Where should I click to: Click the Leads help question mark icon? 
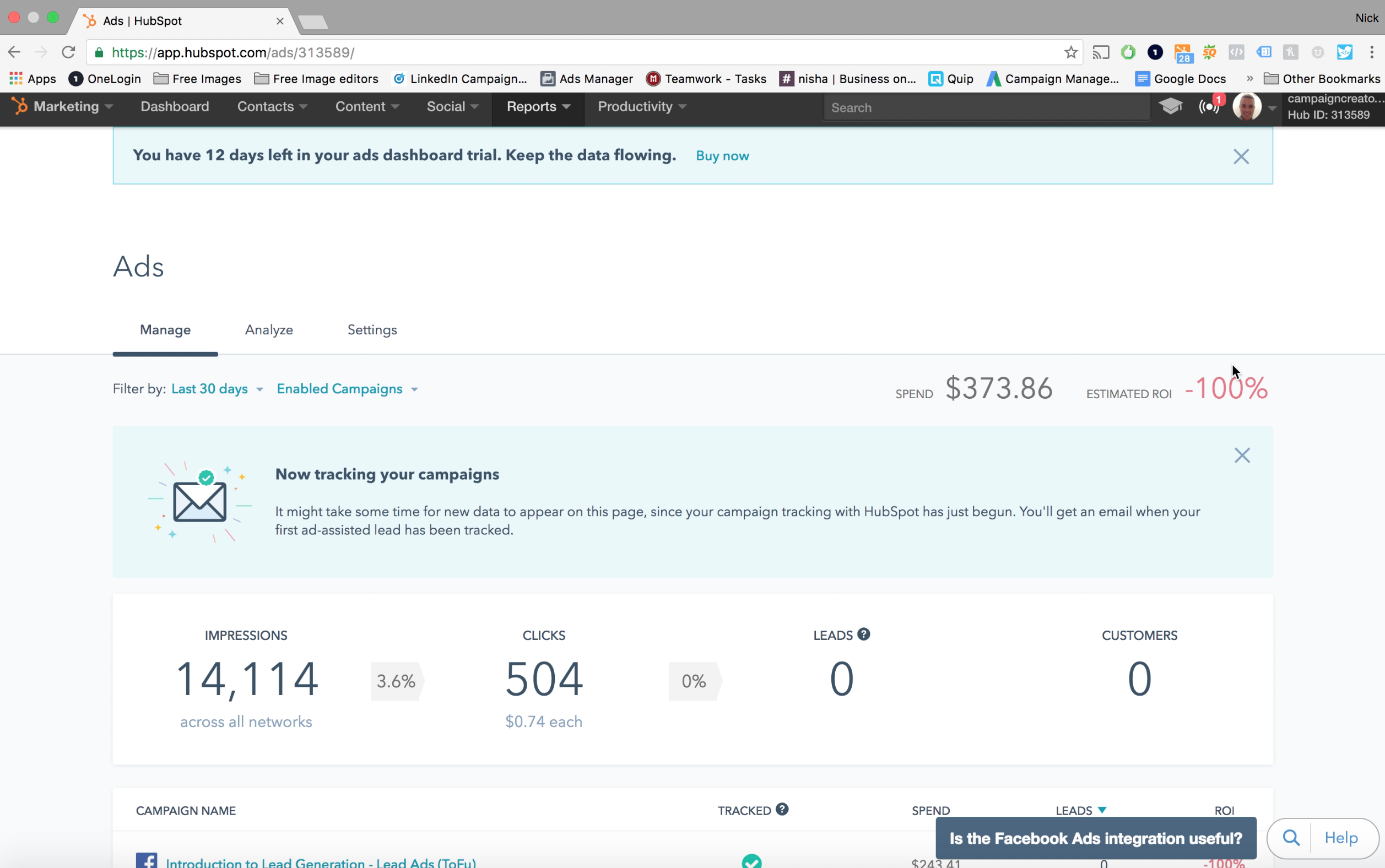(863, 634)
